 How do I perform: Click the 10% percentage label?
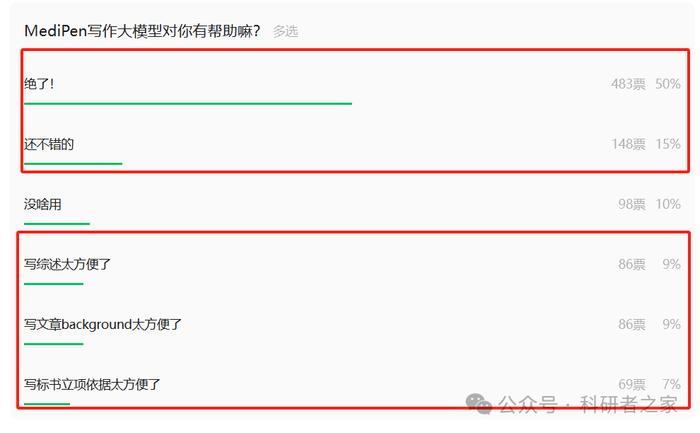click(x=668, y=204)
